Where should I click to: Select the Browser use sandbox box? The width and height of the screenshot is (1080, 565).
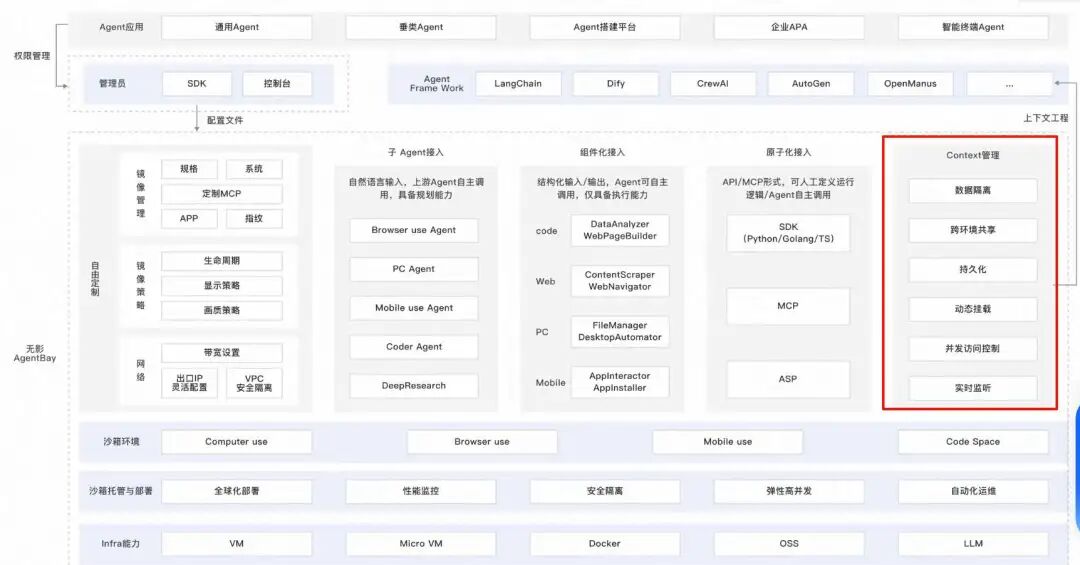481,442
